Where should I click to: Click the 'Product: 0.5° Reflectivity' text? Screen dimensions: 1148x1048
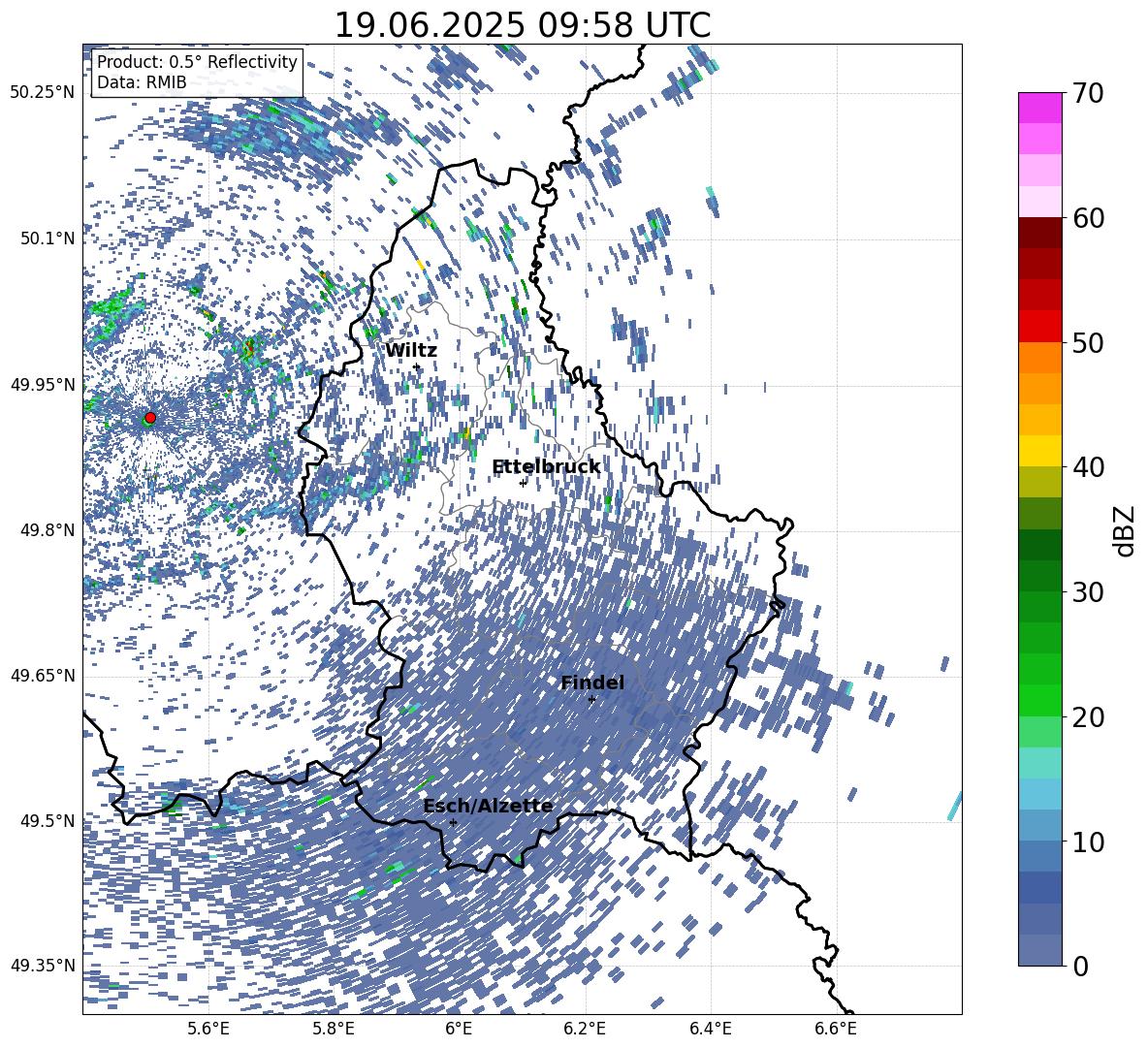click(x=197, y=62)
